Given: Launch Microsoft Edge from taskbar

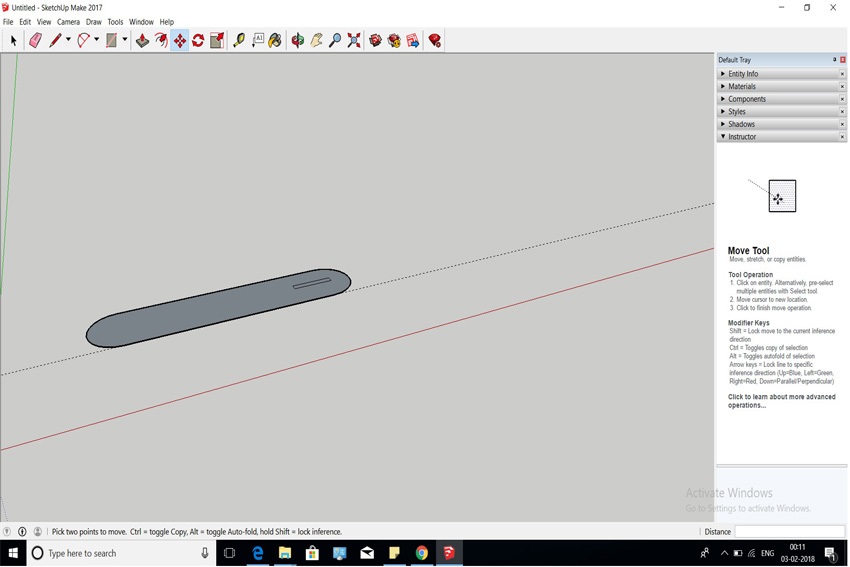Looking at the screenshot, I should pos(257,553).
